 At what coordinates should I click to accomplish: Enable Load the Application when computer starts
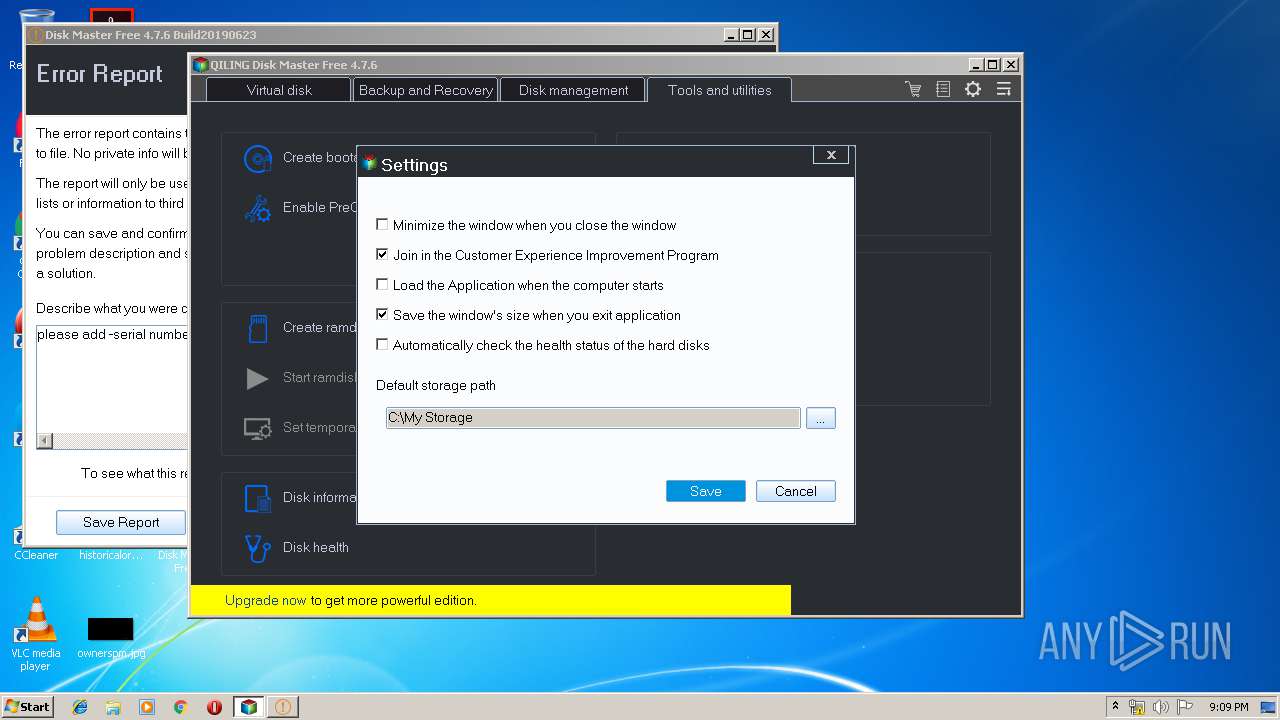382,285
